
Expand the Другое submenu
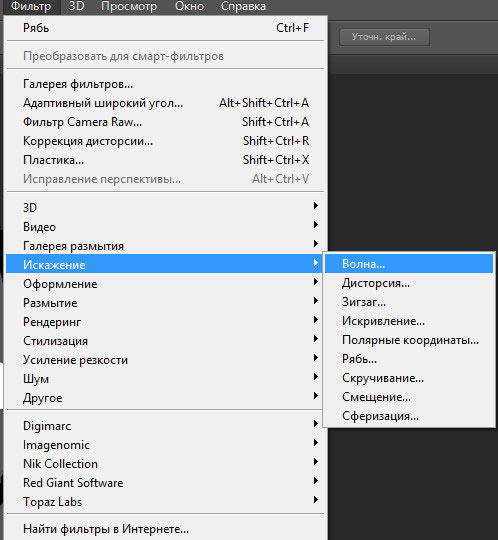click(x=165, y=398)
